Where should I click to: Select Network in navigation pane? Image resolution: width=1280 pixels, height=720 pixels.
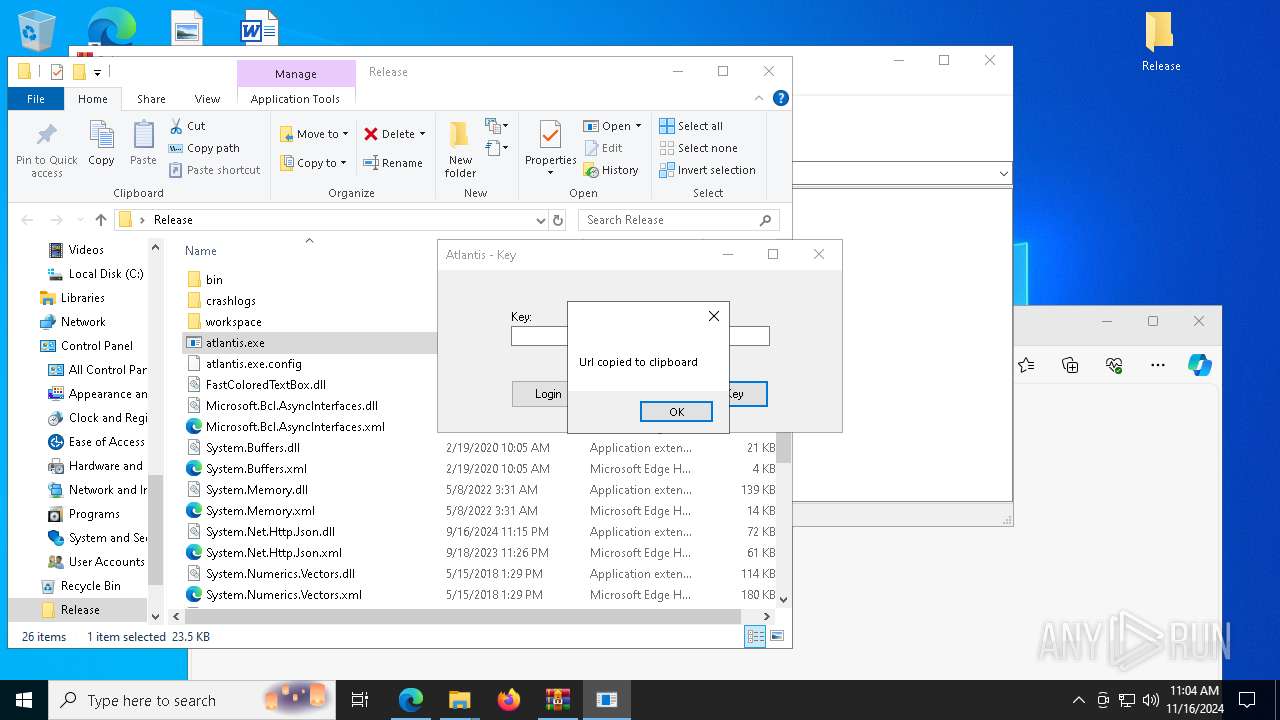click(x=83, y=322)
